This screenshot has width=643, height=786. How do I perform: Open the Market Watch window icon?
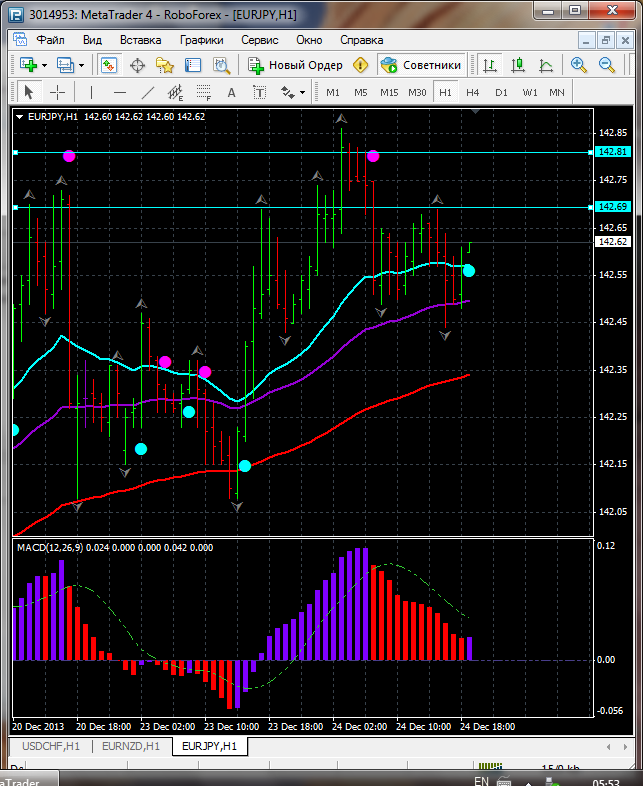[x=109, y=65]
